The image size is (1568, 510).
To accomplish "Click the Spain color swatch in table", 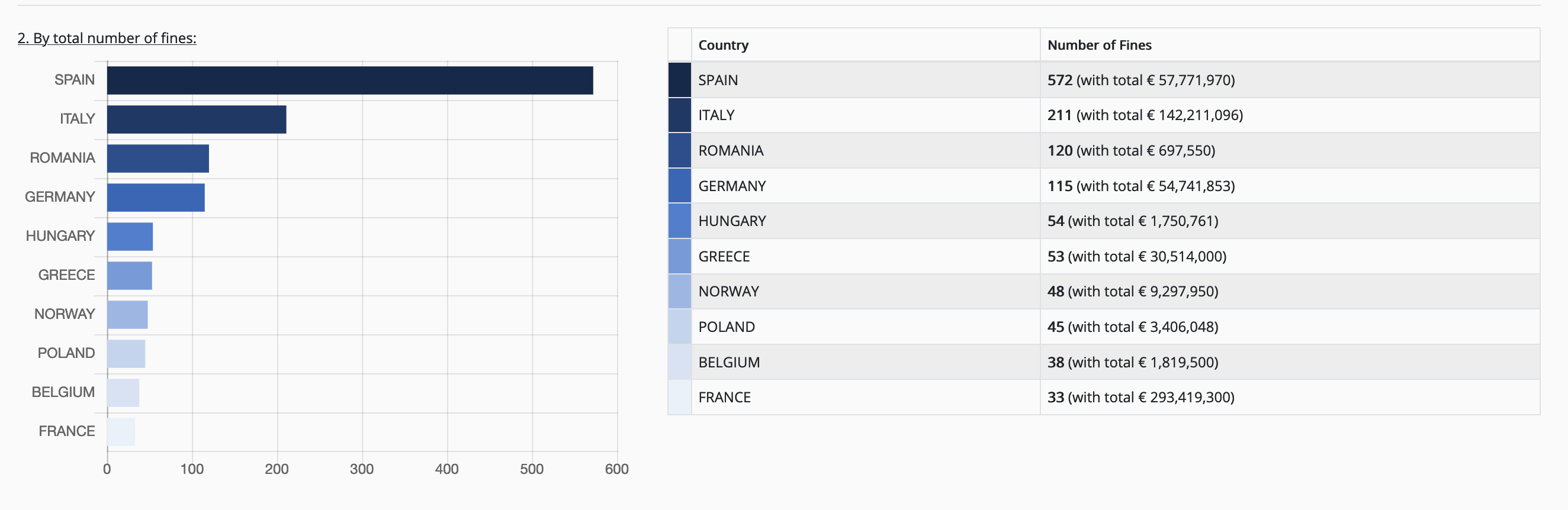I will coord(679,80).
